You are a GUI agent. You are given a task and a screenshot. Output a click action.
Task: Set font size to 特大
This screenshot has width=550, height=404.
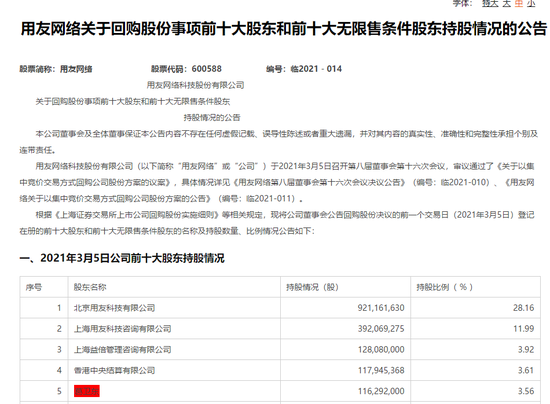[490, 3]
